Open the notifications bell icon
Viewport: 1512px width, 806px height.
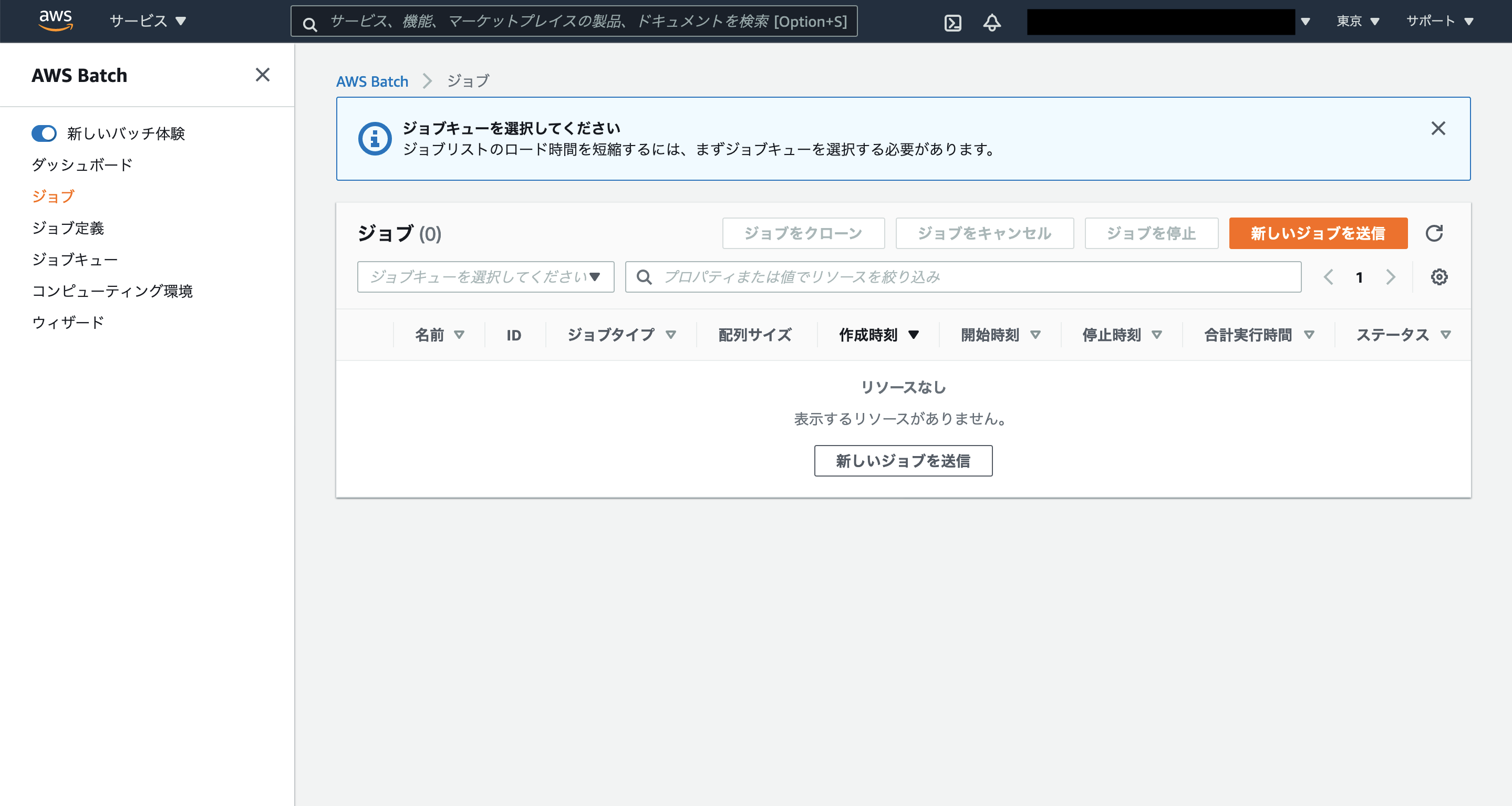pyautogui.click(x=992, y=22)
